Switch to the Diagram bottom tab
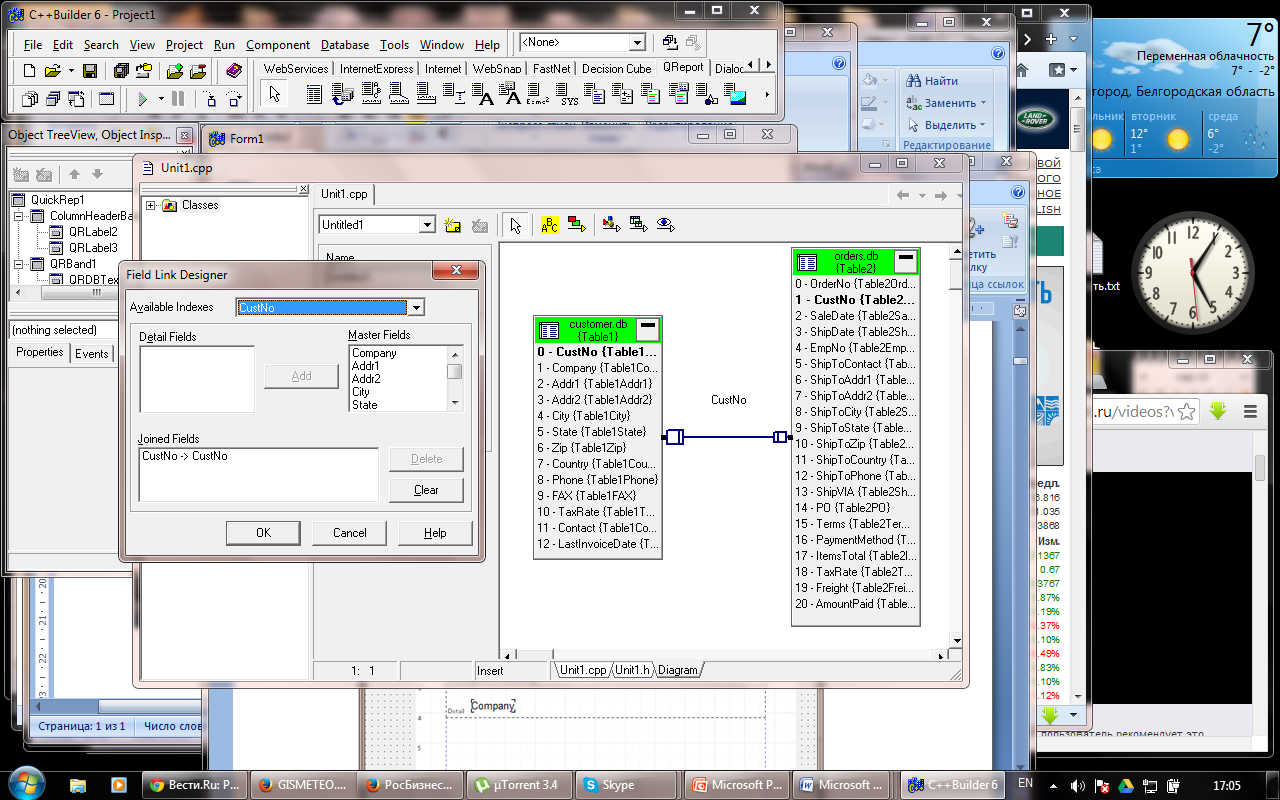The width and height of the screenshot is (1280, 800). (x=678, y=670)
